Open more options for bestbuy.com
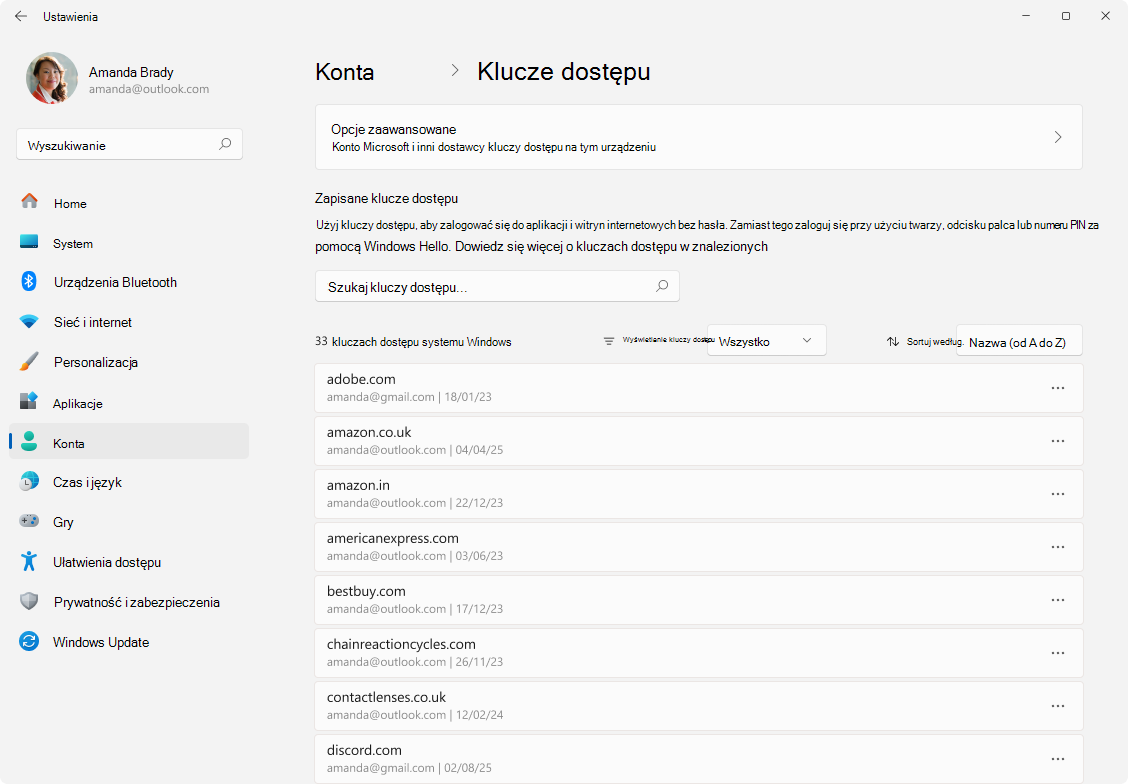 pyautogui.click(x=1058, y=600)
